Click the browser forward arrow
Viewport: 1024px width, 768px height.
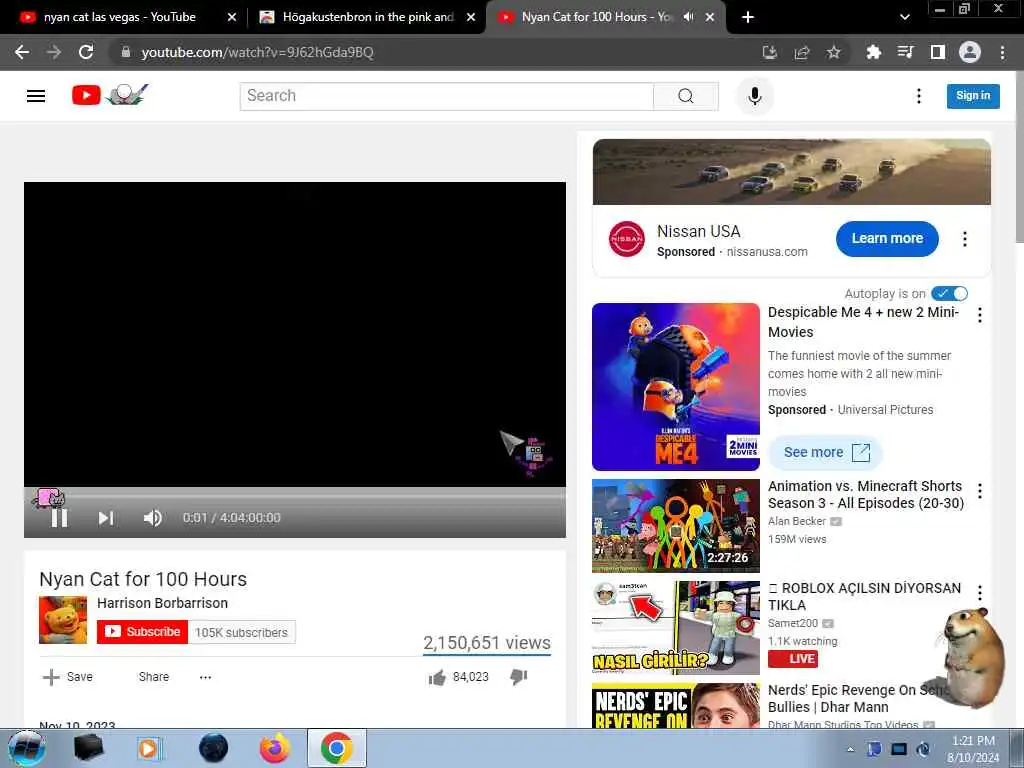[x=54, y=52]
